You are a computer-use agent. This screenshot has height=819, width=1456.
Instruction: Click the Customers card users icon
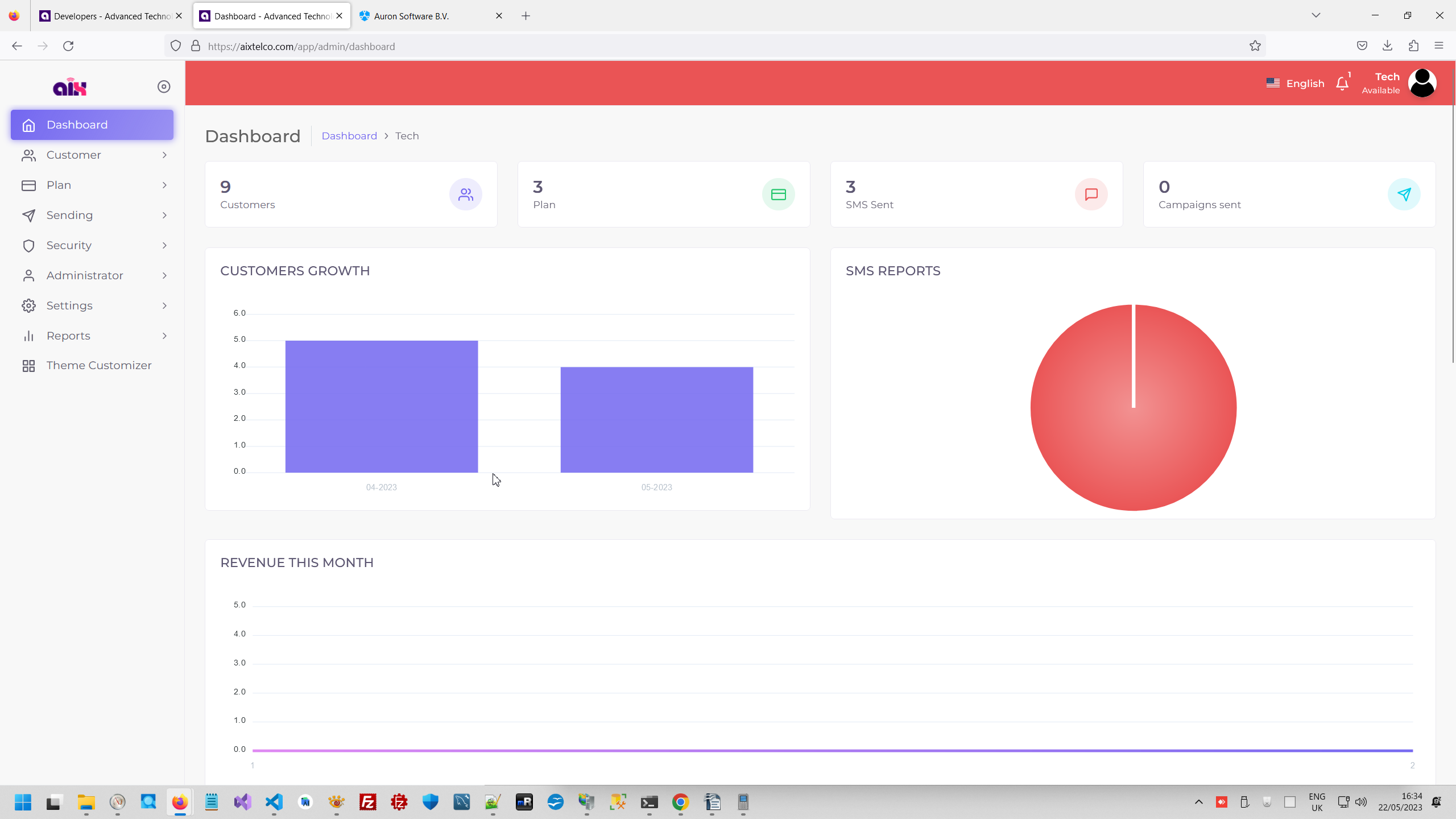465,195
